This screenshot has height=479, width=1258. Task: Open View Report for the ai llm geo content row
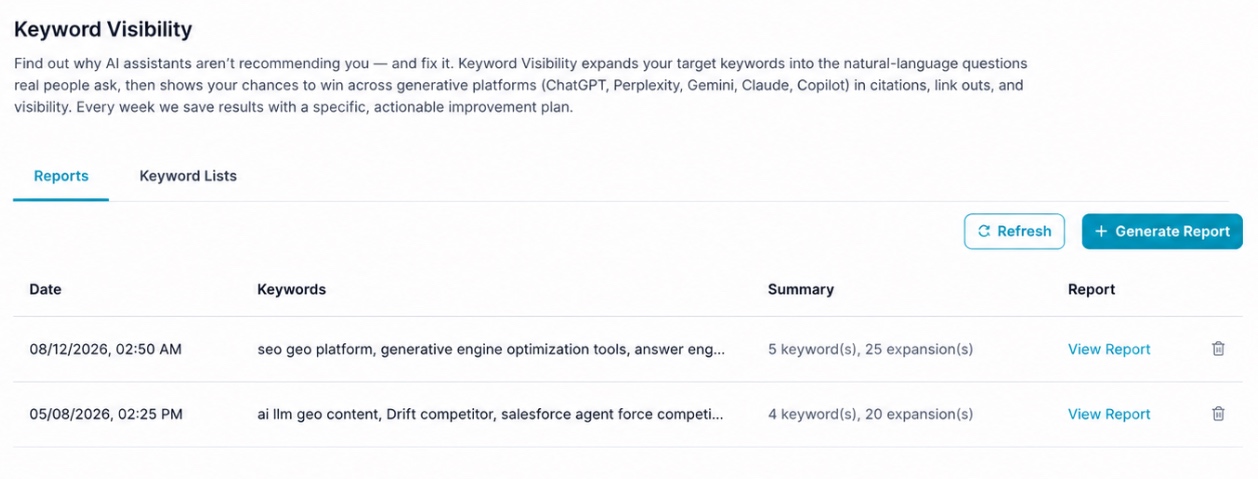[1109, 414]
